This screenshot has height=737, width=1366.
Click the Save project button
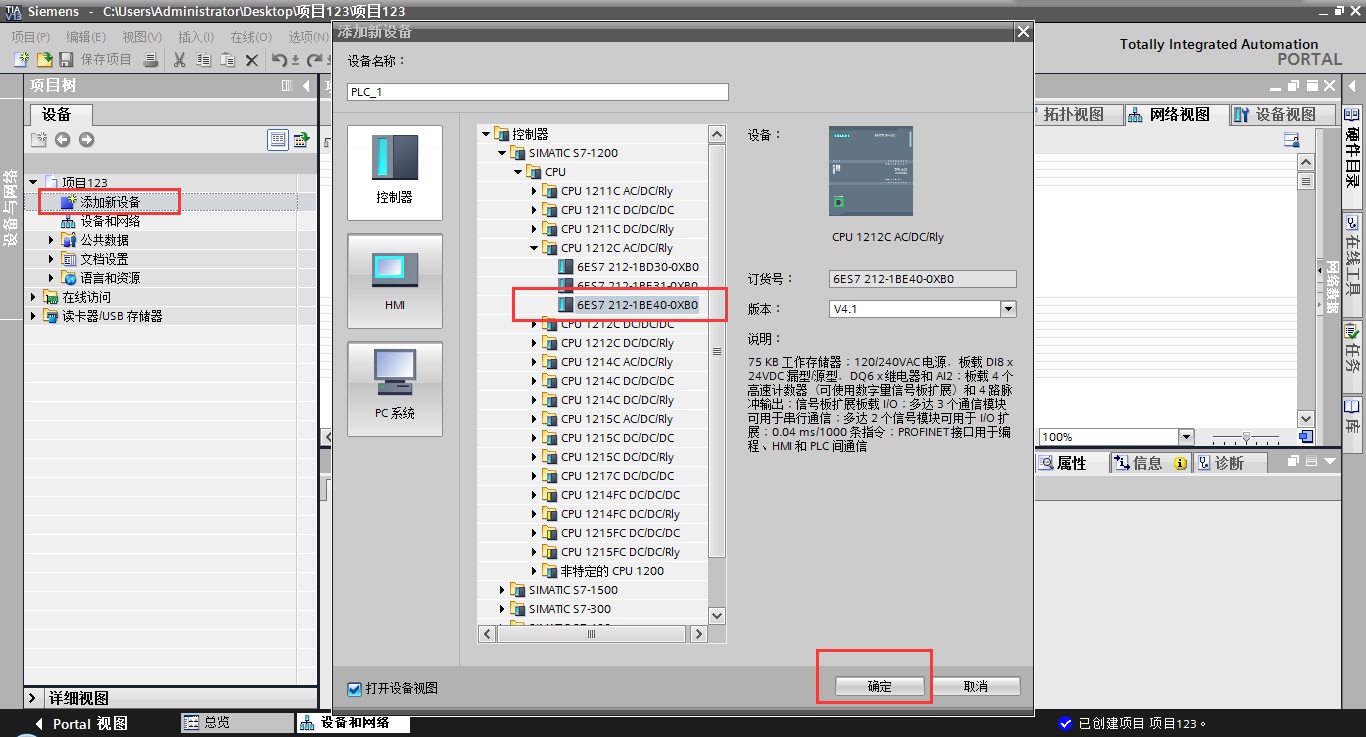pos(97,60)
